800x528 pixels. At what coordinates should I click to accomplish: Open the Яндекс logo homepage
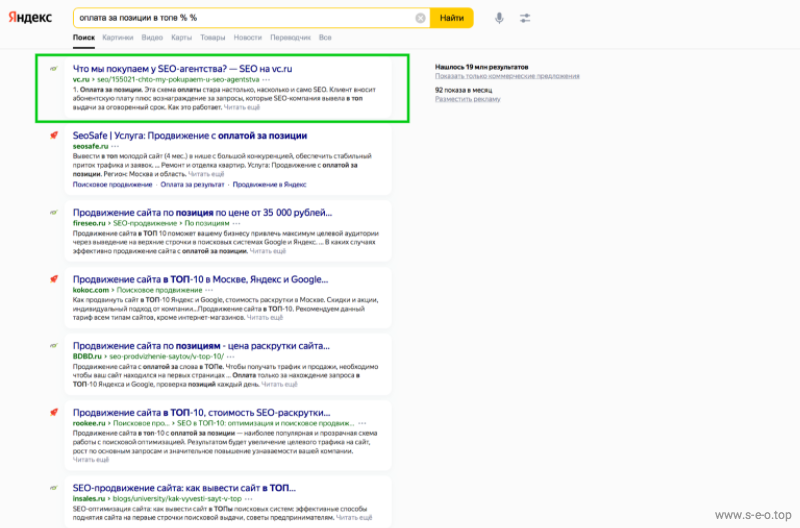coord(30,17)
